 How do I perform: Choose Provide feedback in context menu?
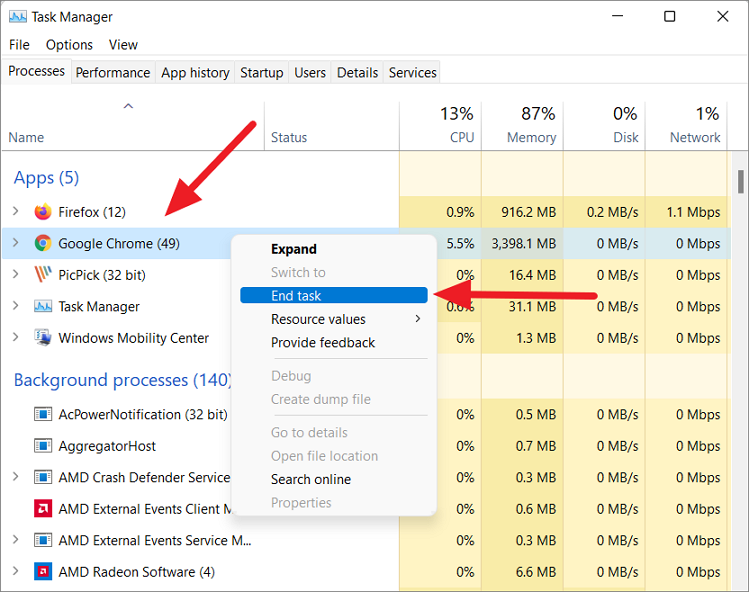coord(334,343)
